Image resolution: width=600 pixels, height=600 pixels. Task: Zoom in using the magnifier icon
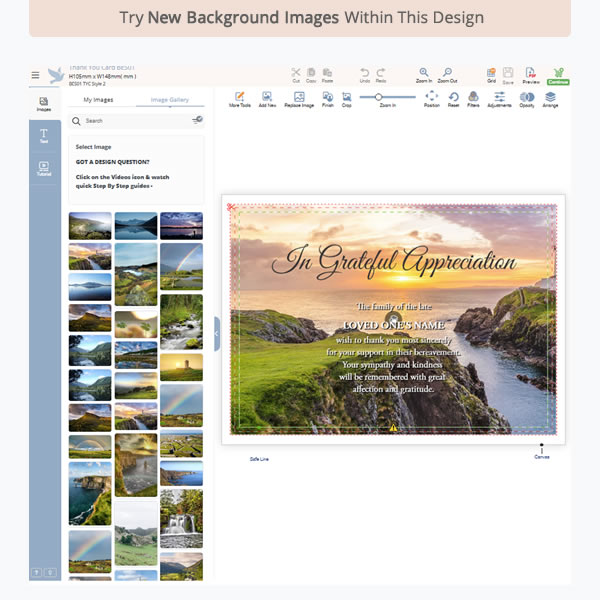pos(424,73)
